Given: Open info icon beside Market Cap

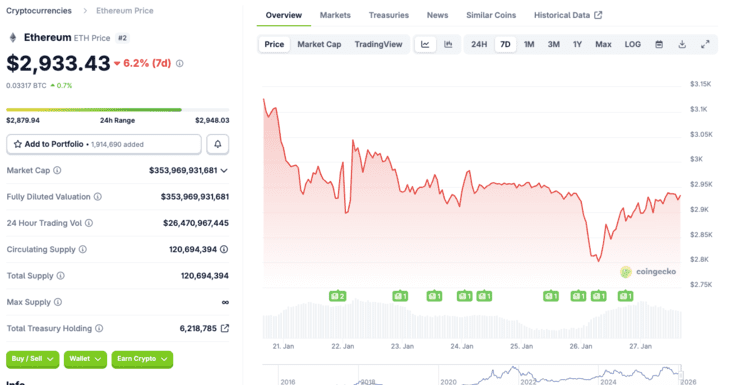Looking at the screenshot, I should [x=57, y=170].
